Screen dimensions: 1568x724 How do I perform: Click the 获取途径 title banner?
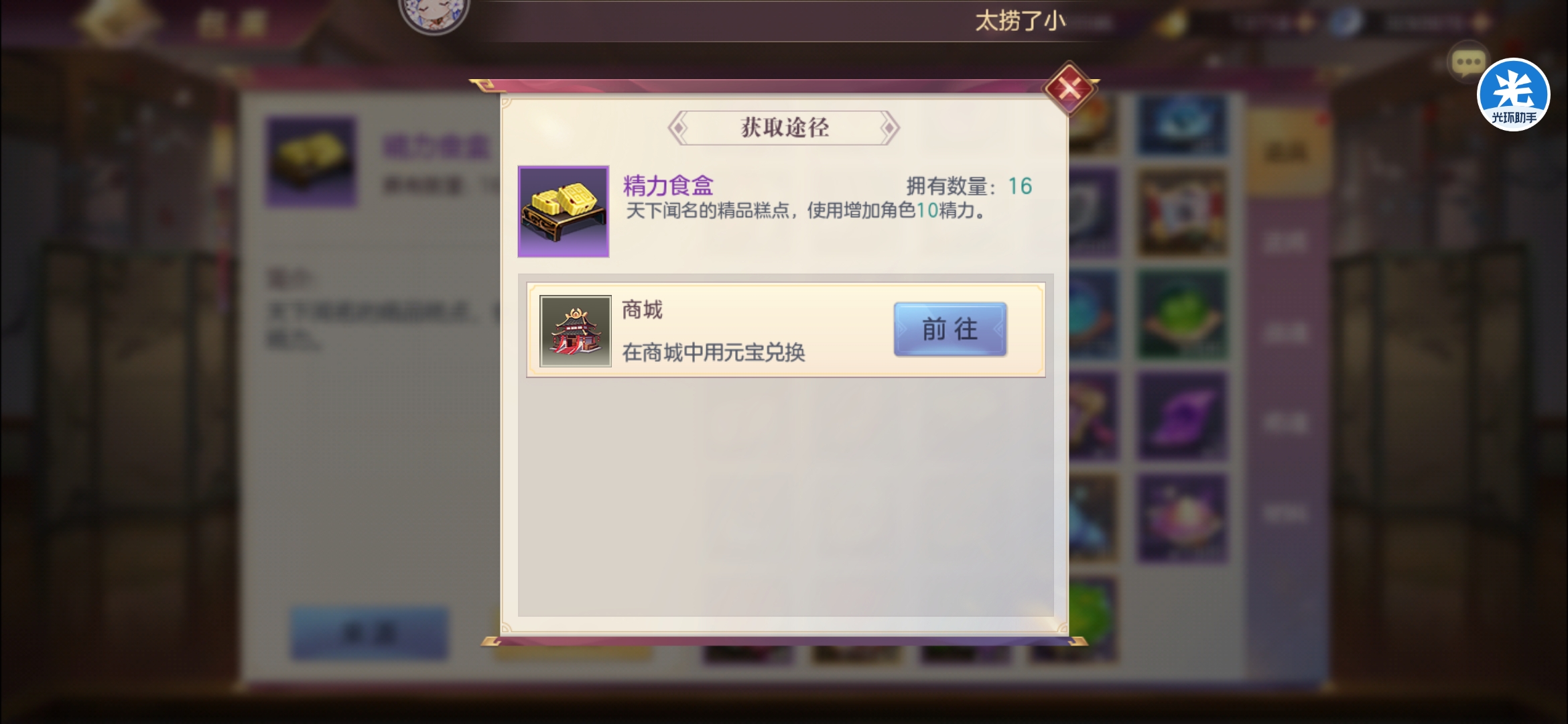(784, 127)
